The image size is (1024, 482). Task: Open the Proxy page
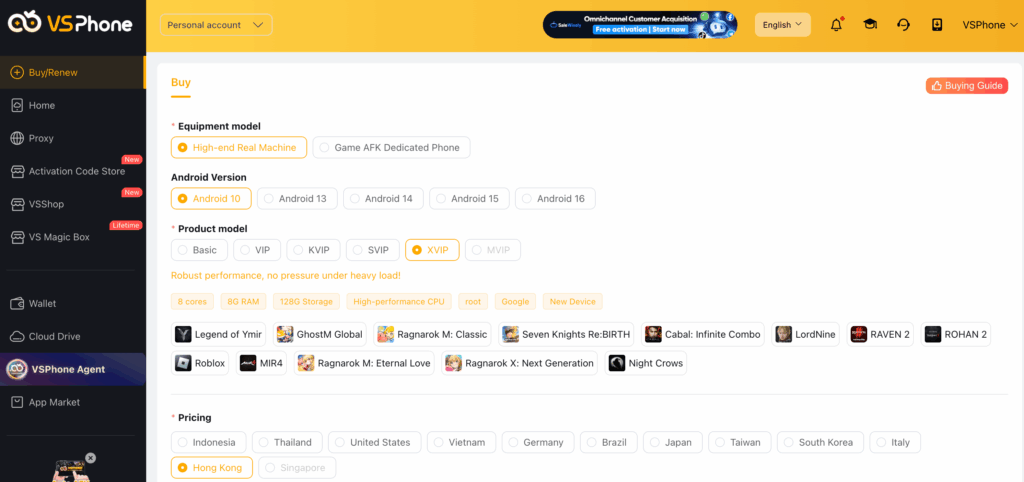pyautogui.click(x=72, y=138)
